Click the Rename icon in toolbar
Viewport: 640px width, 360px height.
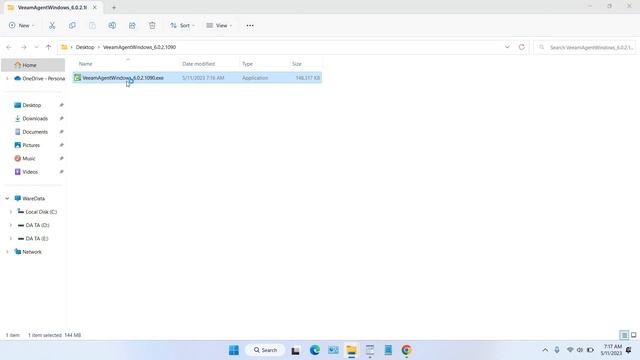[x=112, y=25]
